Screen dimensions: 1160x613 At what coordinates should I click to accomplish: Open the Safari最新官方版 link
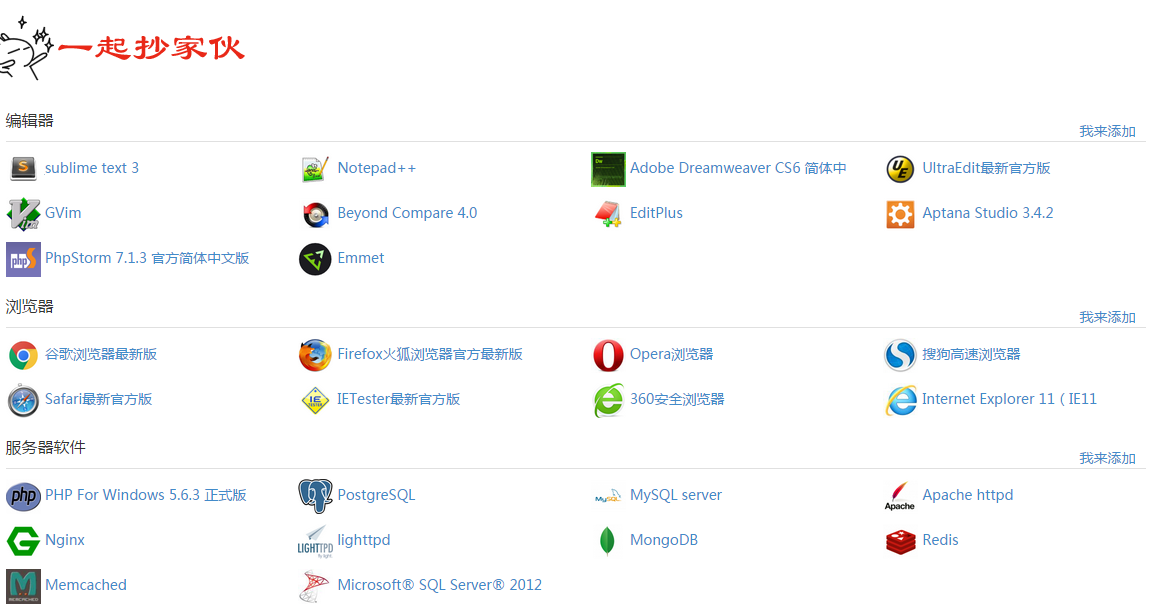pos(98,399)
